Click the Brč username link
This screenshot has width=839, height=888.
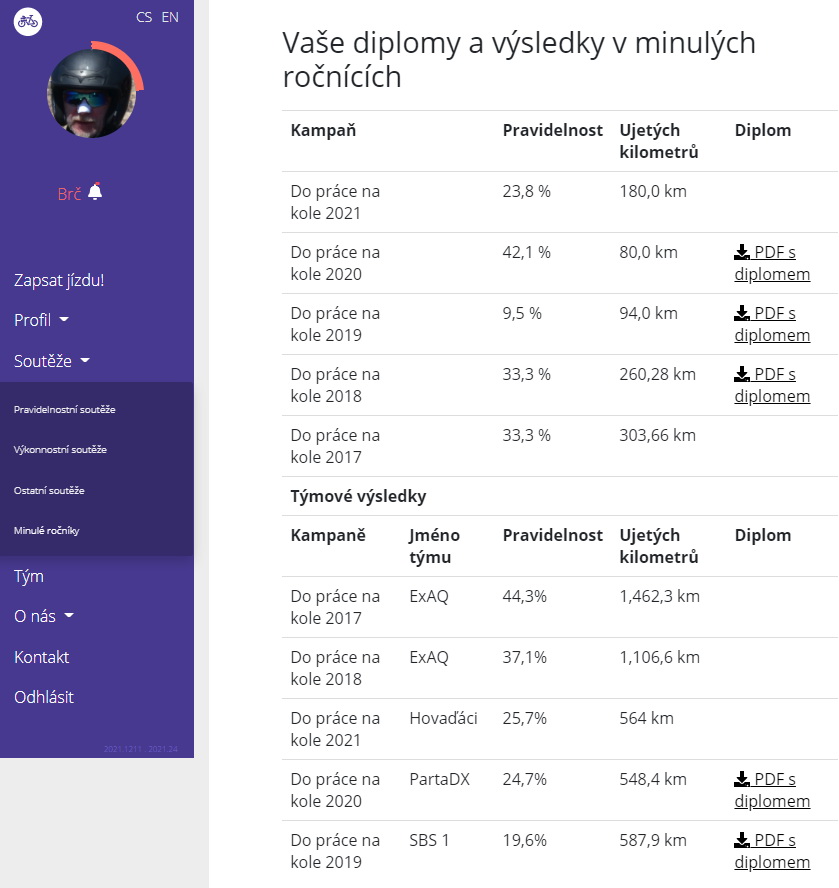(69, 194)
